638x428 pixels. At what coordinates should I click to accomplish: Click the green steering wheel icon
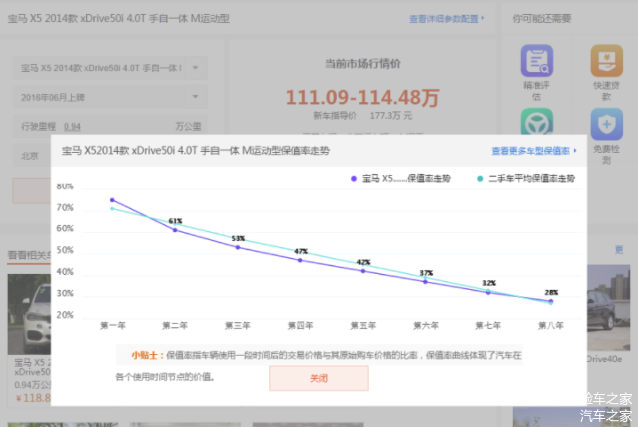(x=537, y=121)
